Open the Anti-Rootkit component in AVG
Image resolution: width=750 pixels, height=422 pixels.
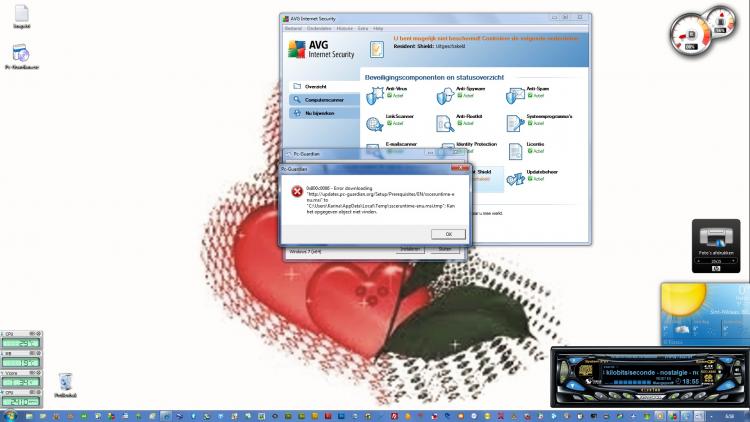pos(459,123)
